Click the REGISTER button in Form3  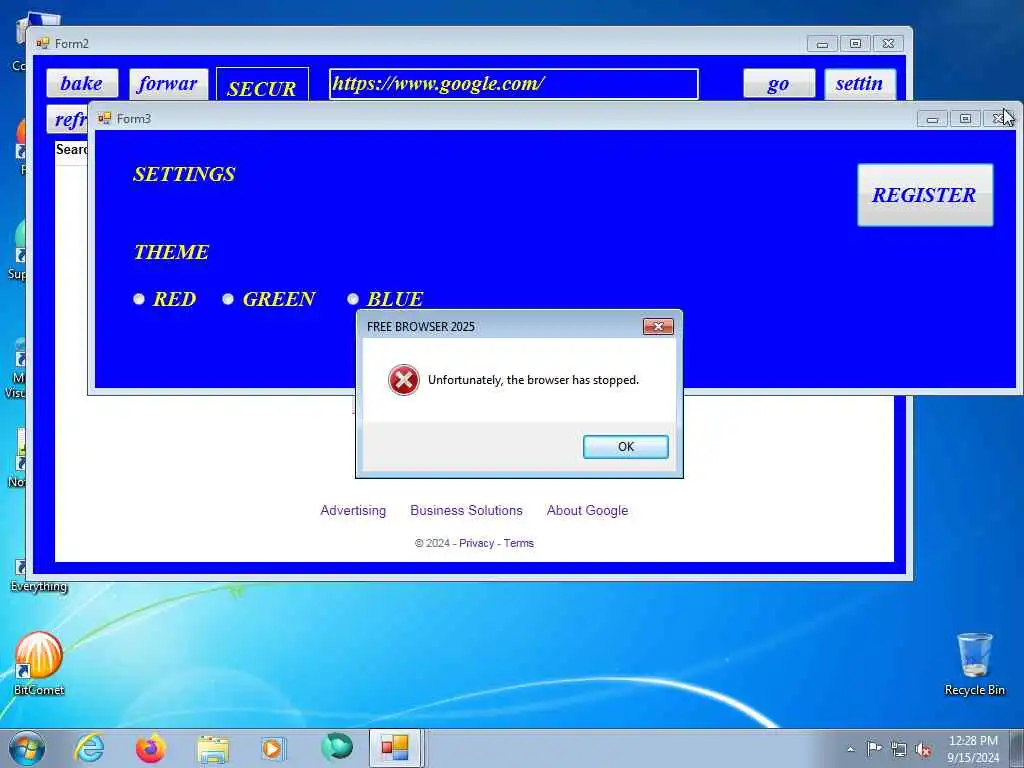pyautogui.click(x=925, y=195)
